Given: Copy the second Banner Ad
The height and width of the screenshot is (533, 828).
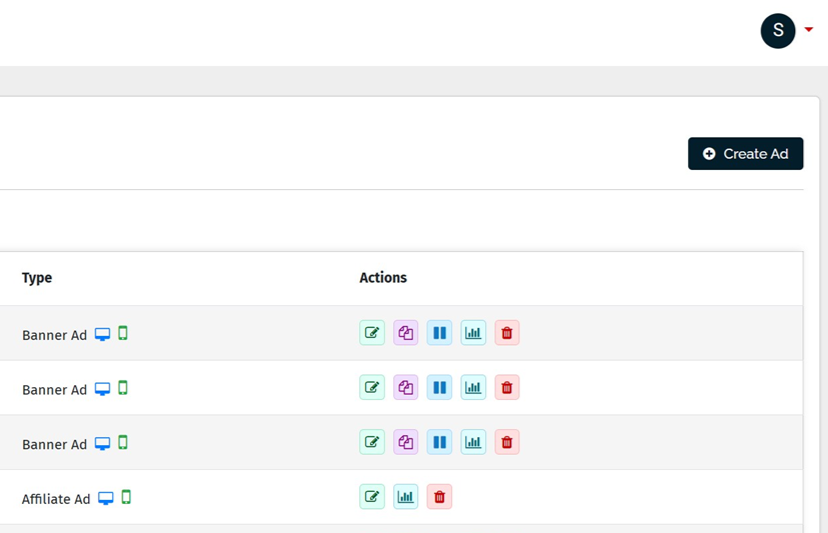Looking at the screenshot, I should (x=406, y=388).
